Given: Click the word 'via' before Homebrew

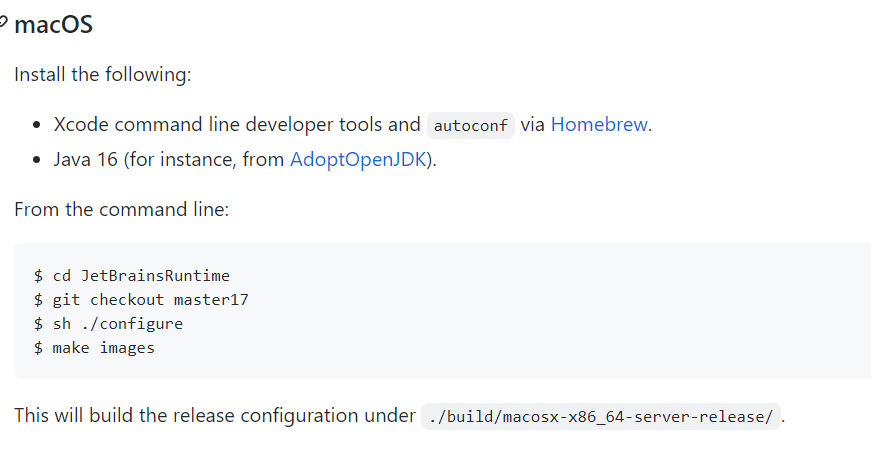Looking at the screenshot, I should tap(532, 124).
